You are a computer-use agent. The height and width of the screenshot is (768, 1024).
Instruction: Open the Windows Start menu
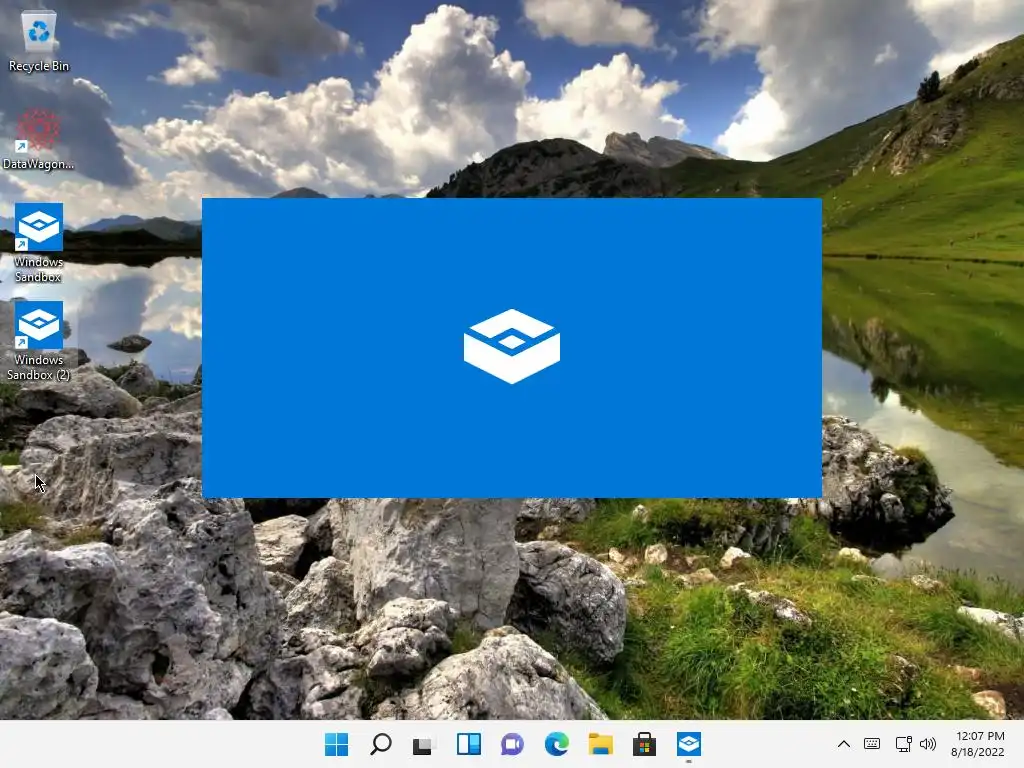coord(336,744)
